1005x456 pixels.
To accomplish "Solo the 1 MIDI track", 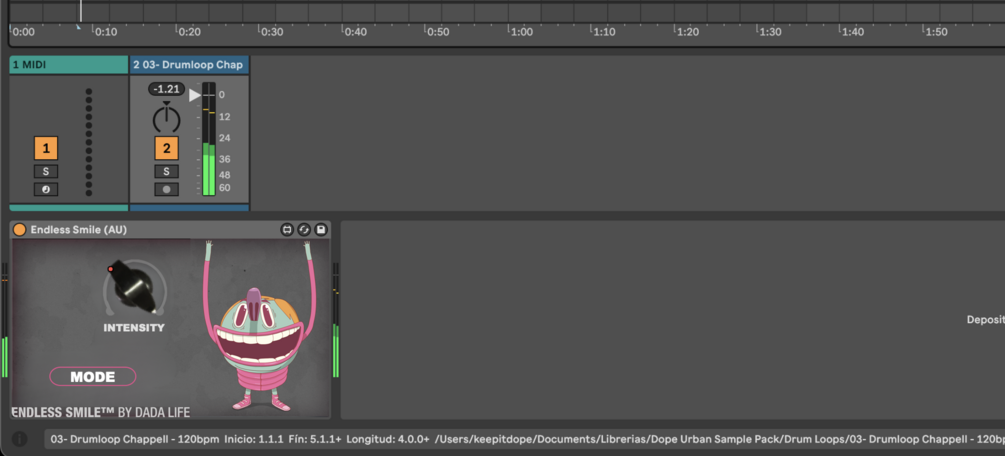I will pyautogui.click(x=46, y=171).
